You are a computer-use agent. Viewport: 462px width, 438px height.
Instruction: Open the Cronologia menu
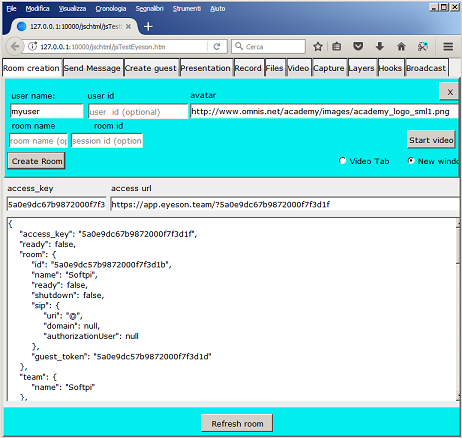(x=111, y=9)
